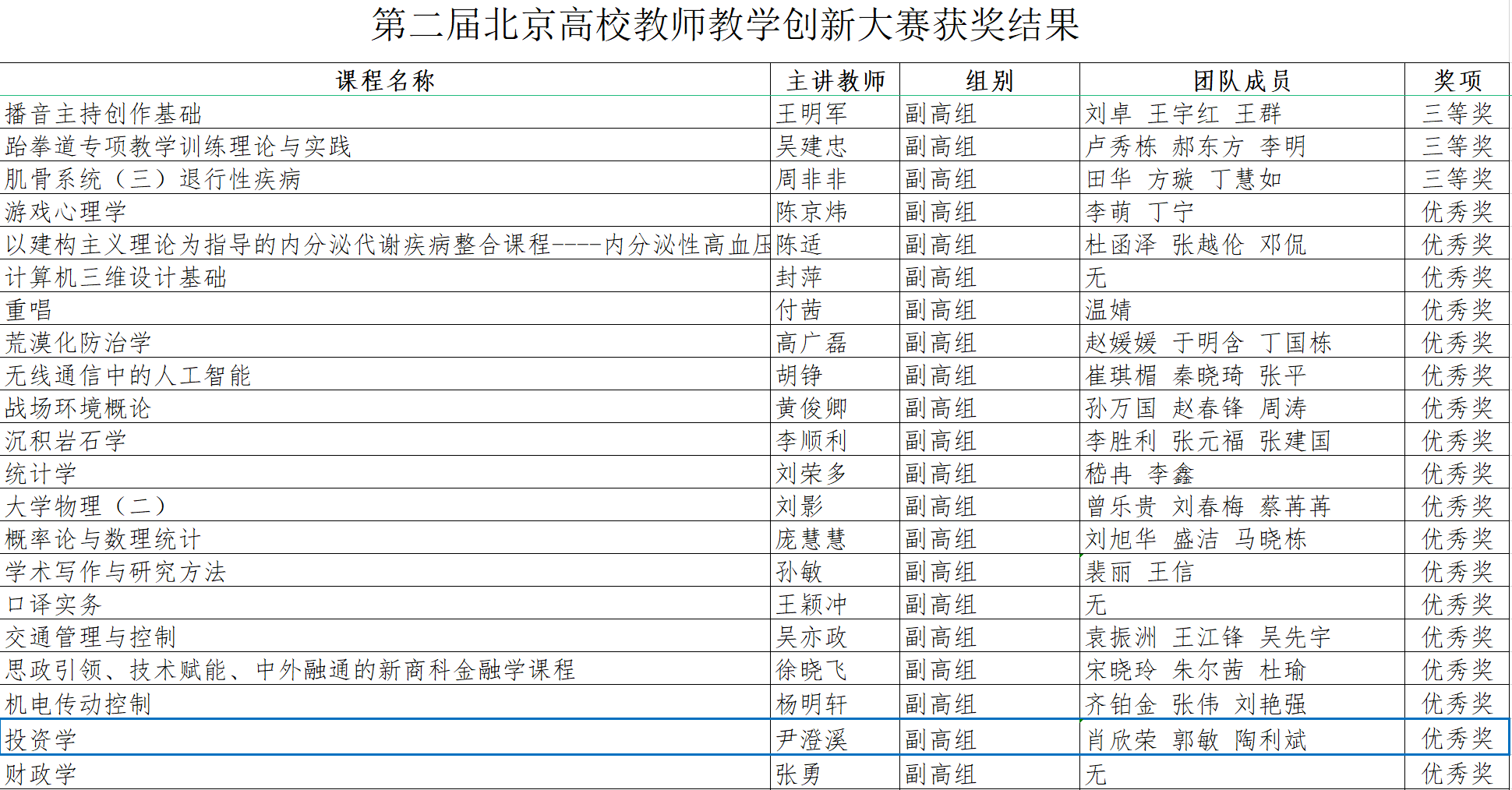Select the 组别 header cell

point(989,80)
